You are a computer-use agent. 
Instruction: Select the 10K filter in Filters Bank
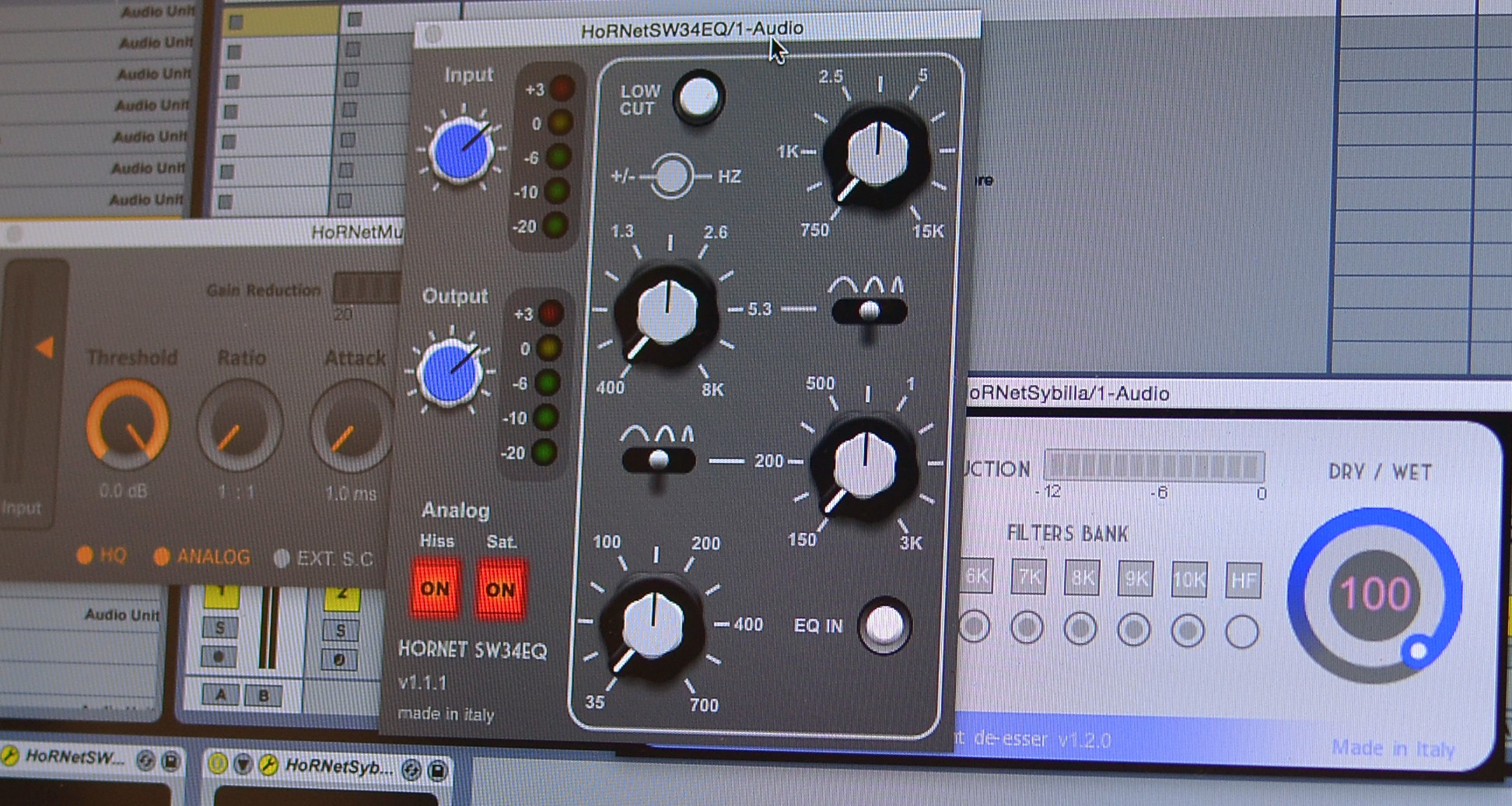point(1188,579)
